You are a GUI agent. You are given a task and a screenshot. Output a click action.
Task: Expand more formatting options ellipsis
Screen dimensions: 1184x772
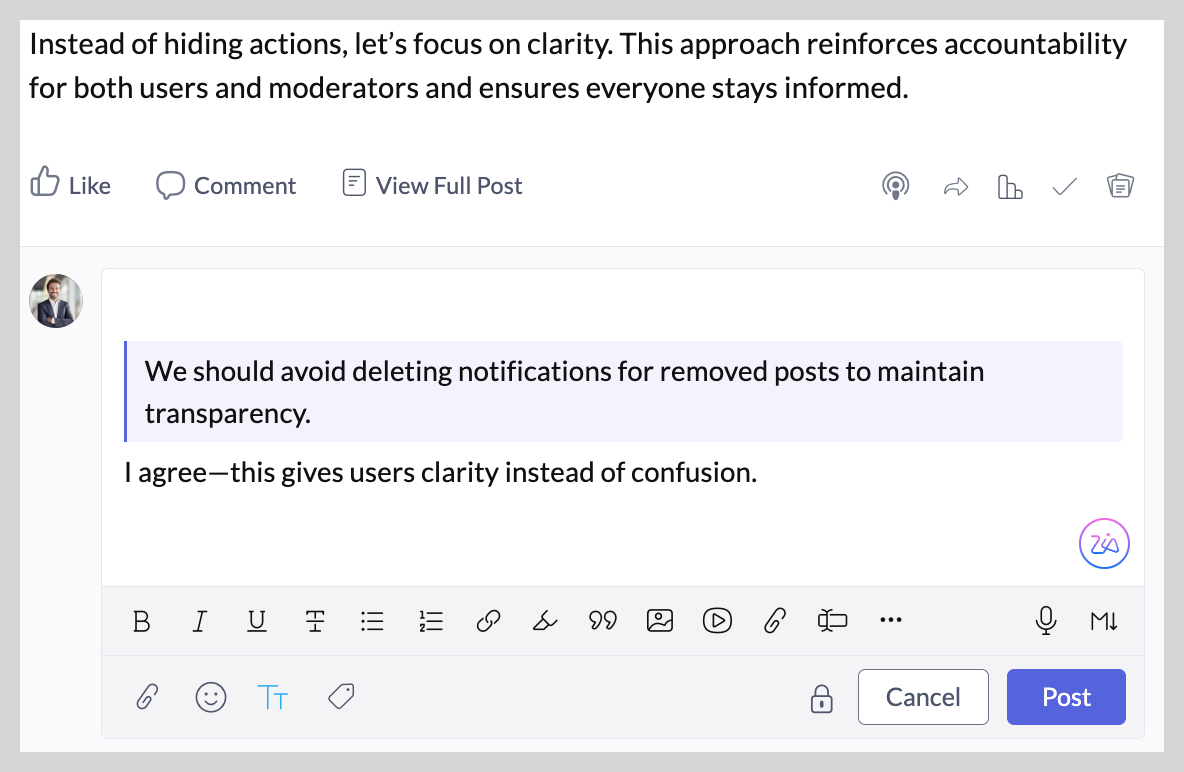click(891, 620)
